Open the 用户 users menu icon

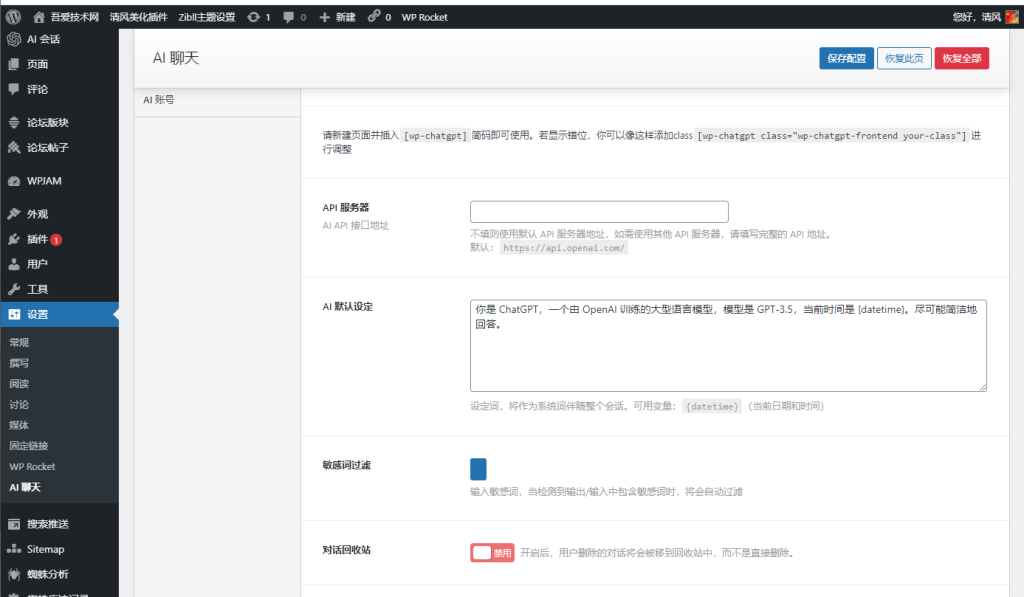point(14,265)
